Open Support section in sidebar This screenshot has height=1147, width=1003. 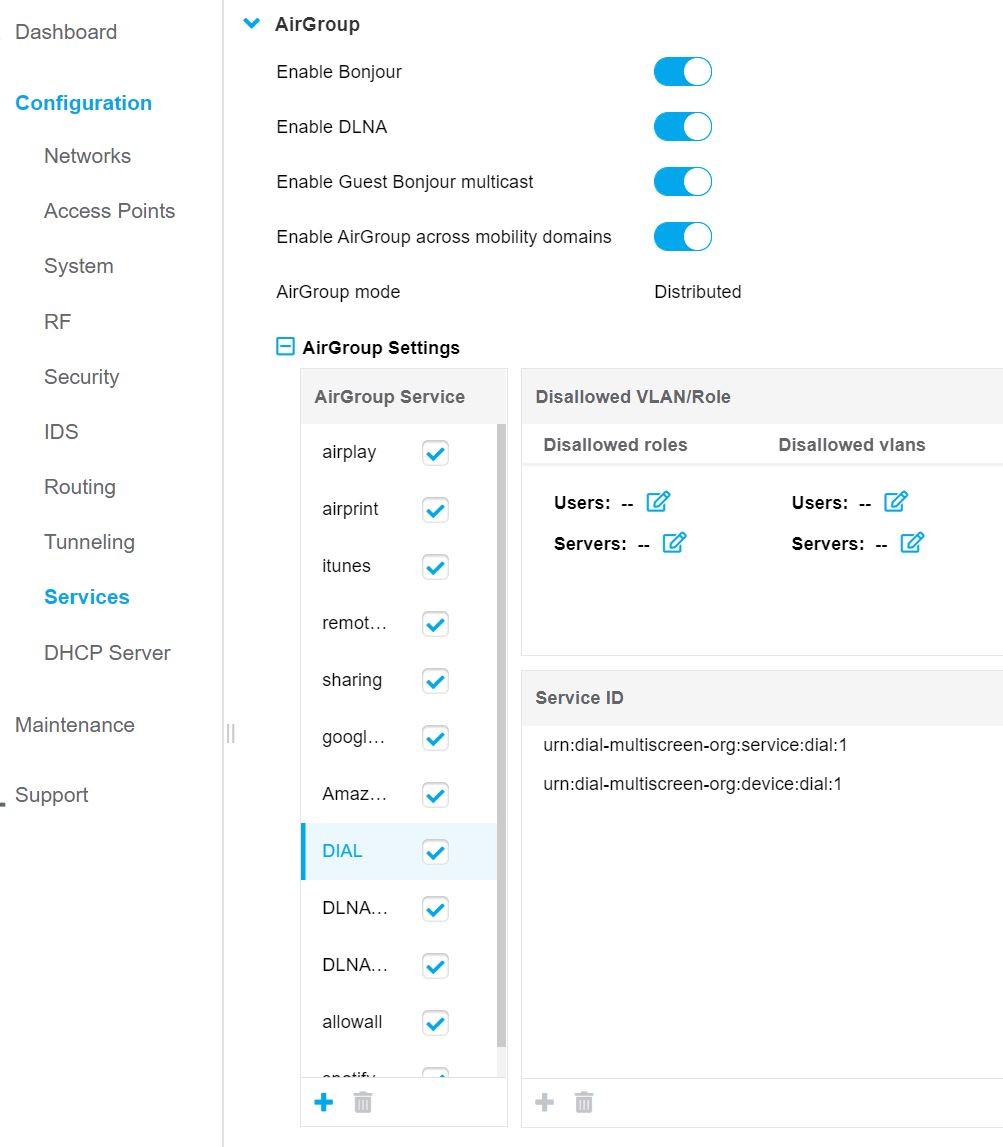[x=51, y=795]
